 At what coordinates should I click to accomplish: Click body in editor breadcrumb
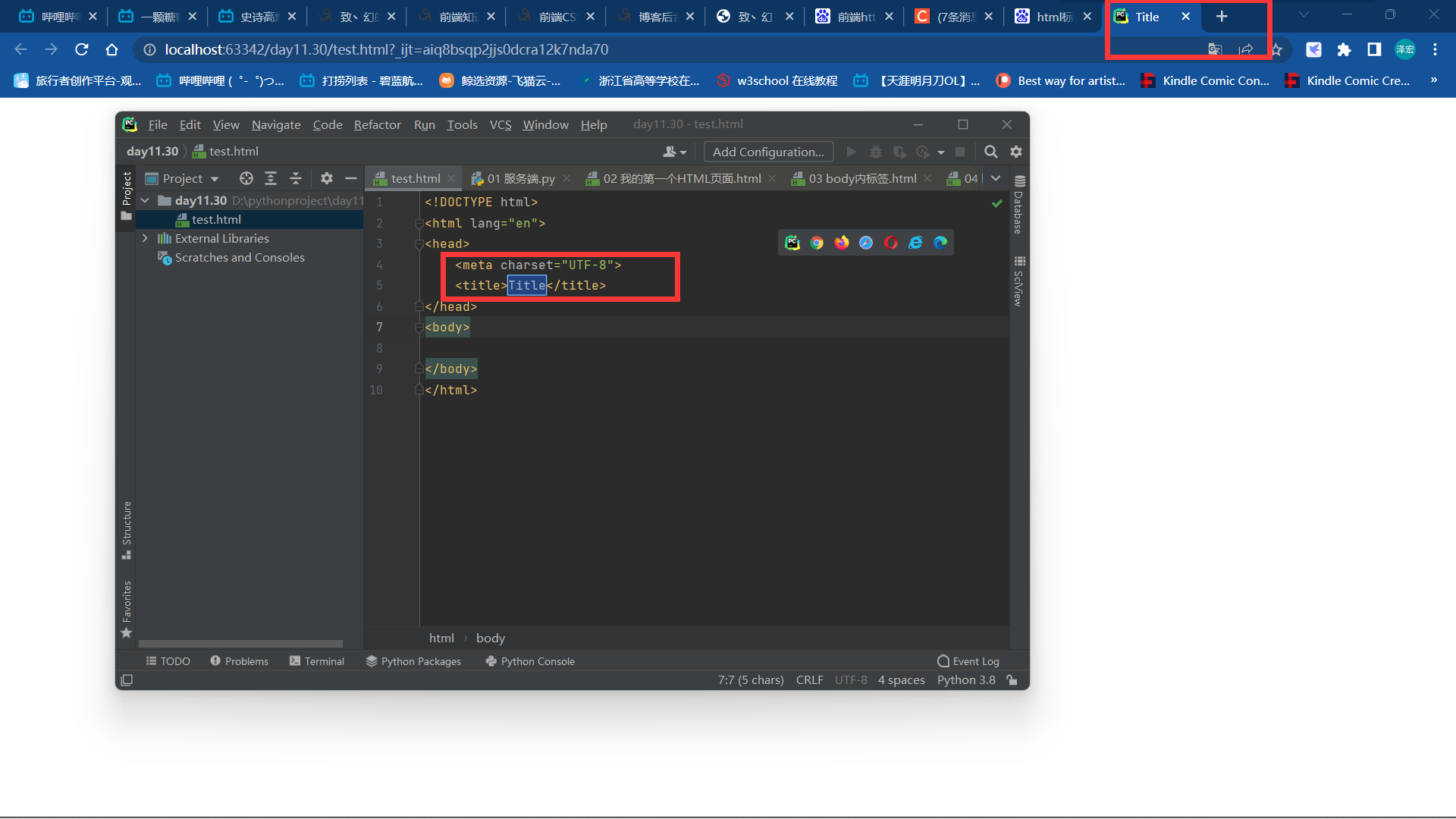tap(490, 639)
